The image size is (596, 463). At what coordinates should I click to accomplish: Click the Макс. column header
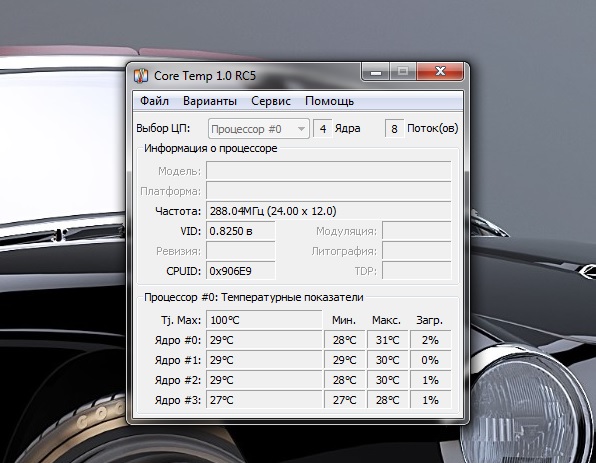point(387,320)
